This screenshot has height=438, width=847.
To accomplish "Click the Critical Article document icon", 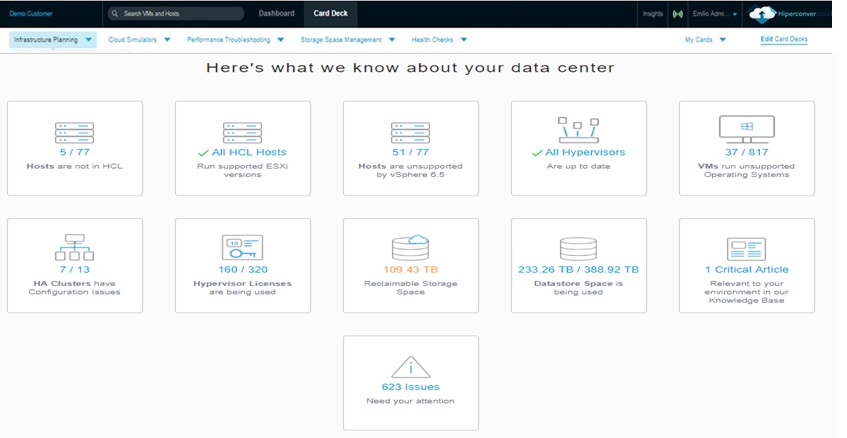I will 746,249.
